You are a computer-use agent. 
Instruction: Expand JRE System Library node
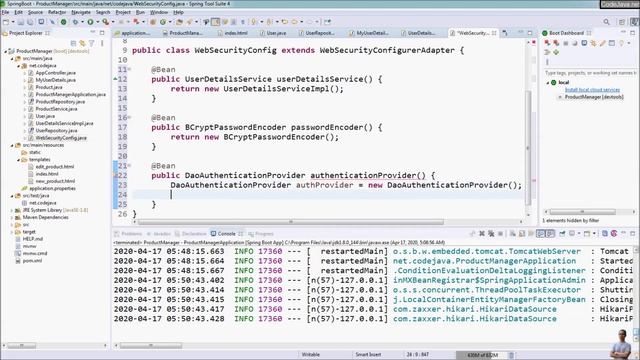[x=12, y=210]
